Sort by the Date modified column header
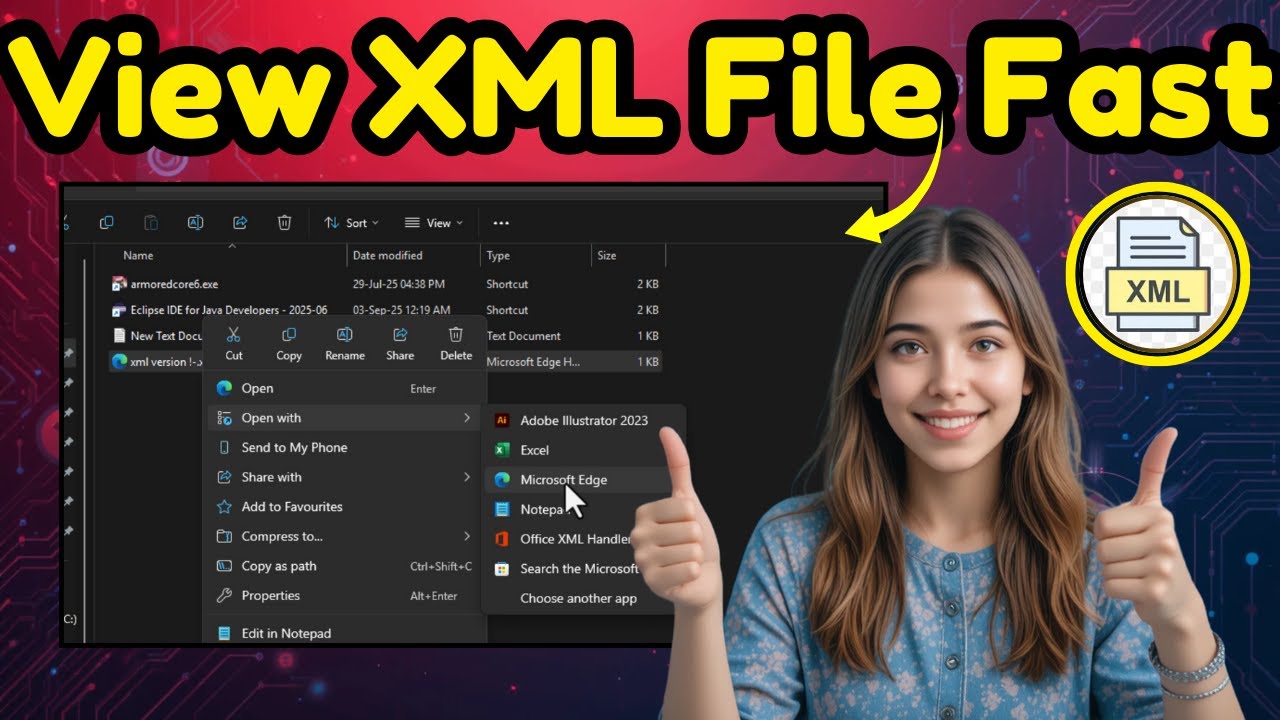Viewport: 1280px width, 720px height. (388, 256)
